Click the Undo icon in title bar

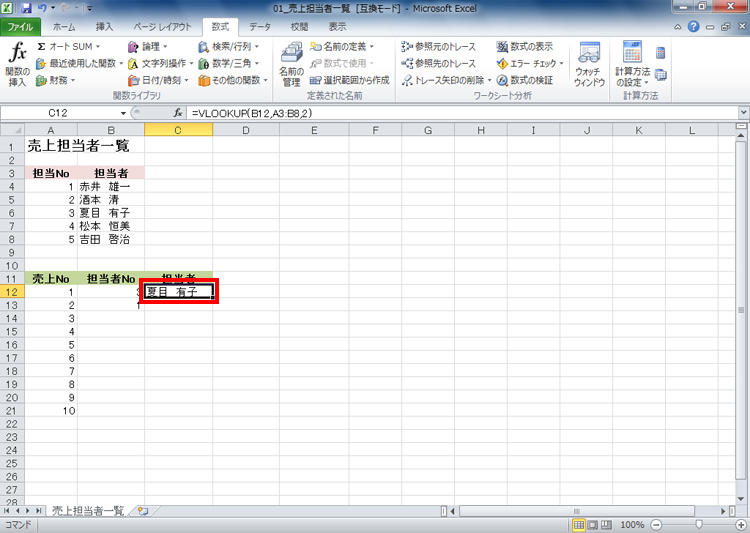coord(42,8)
